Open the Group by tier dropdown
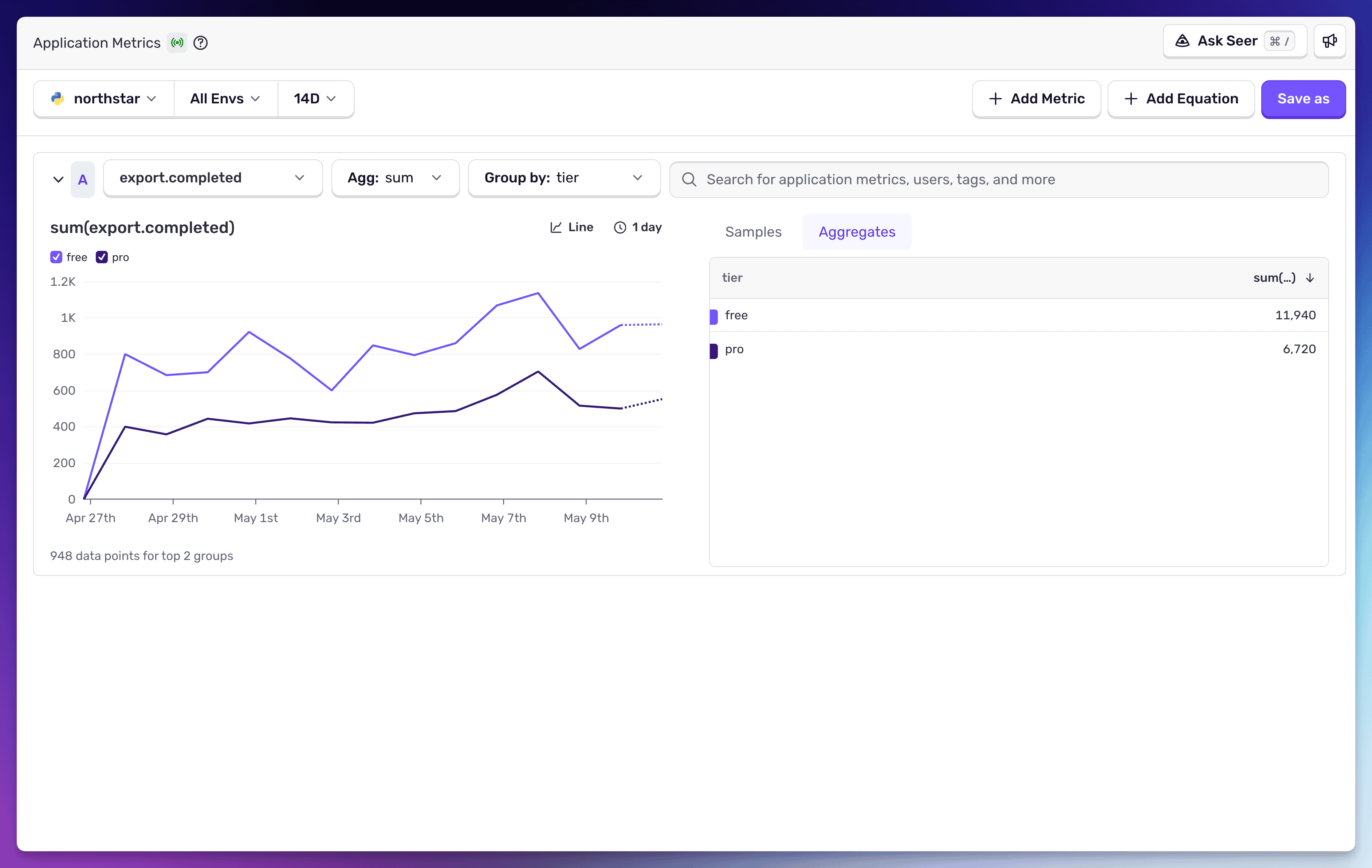This screenshot has width=1372, height=868. pyautogui.click(x=564, y=178)
